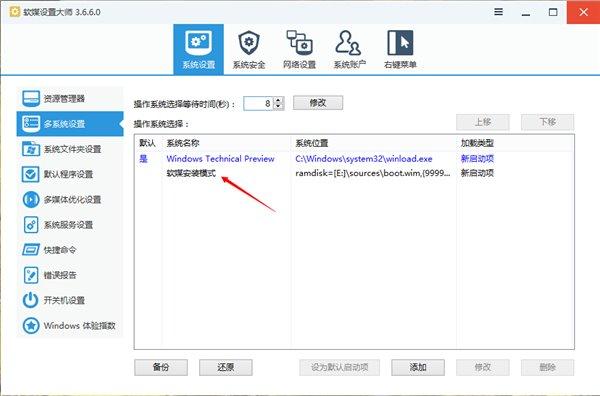Click the 上移 button

[483, 122]
